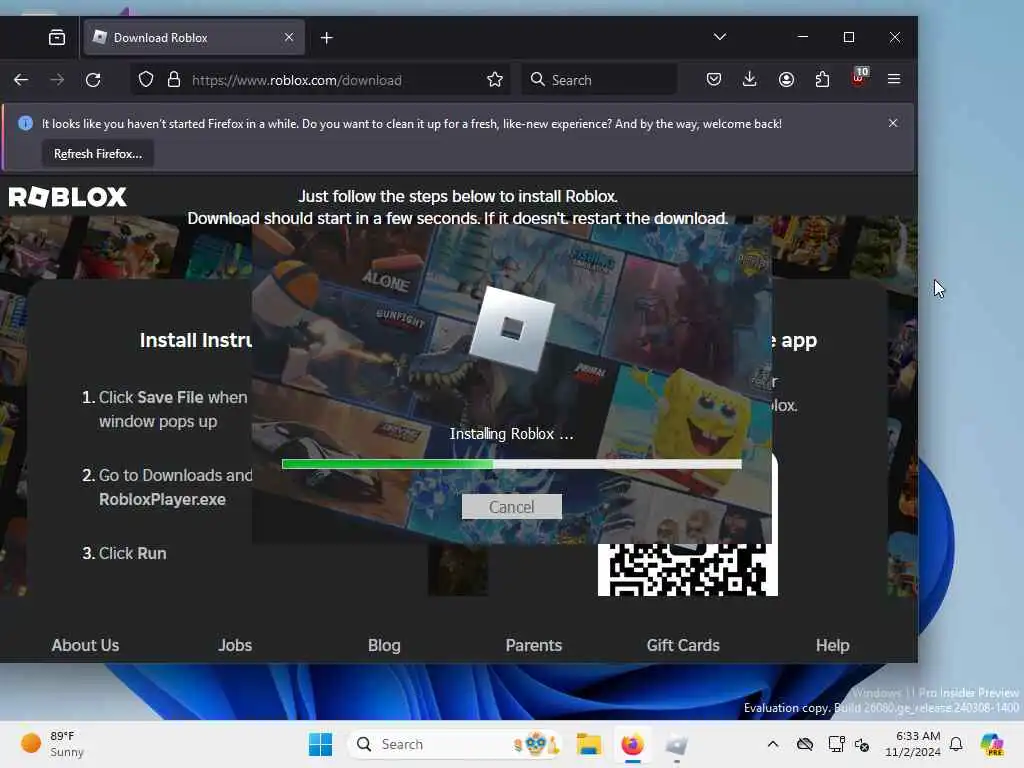This screenshot has width=1024, height=768.
Task: Dismiss the Refresh Firefox notification bar
Action: pyautogui.click(x=893, y=123)
